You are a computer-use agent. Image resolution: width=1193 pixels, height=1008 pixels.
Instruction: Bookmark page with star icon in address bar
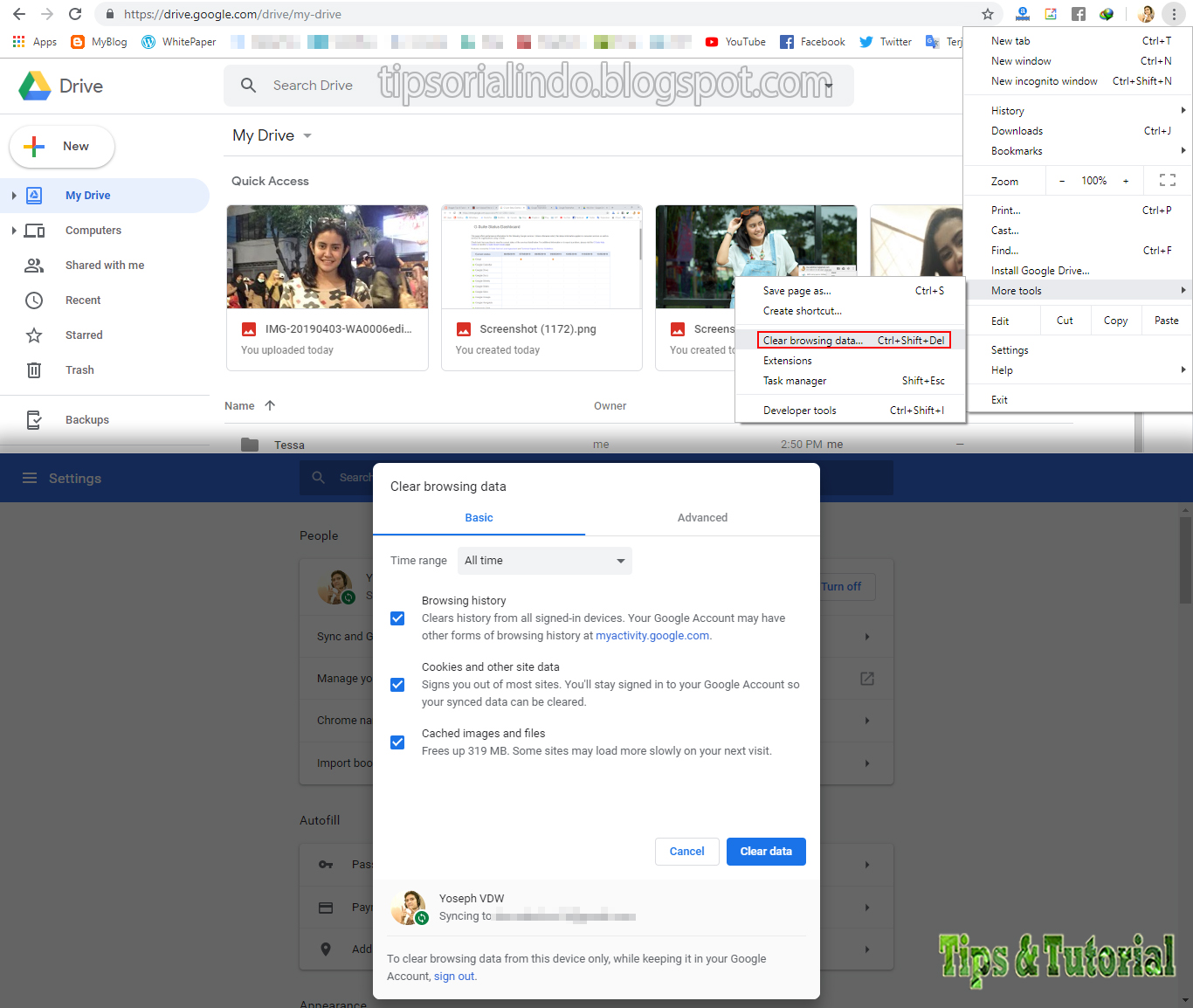[988, 14]
